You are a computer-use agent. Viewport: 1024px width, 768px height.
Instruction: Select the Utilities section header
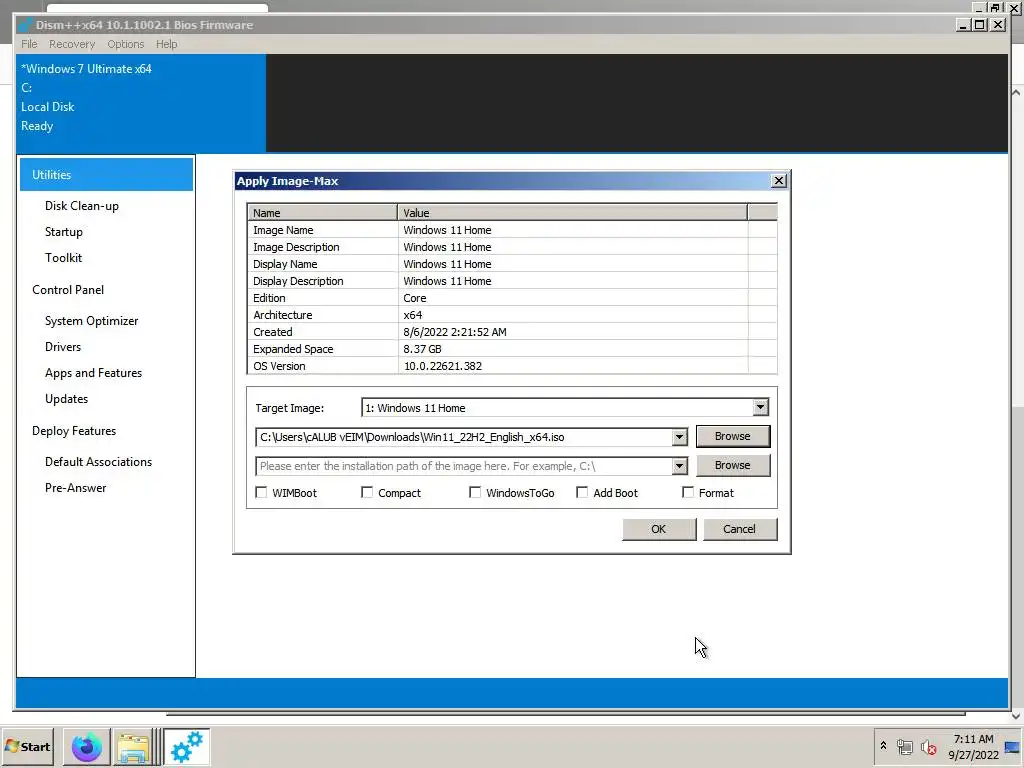pyautogui.click(x=106, y=174)
